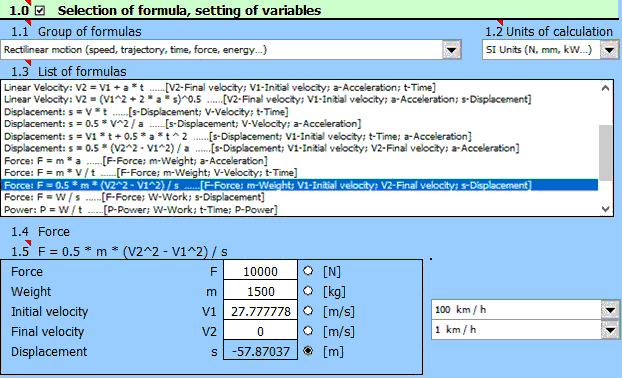Screen dimensions: 622x378
Task: Click the Initial velocity field 27.777778
Action: point(260,311)
